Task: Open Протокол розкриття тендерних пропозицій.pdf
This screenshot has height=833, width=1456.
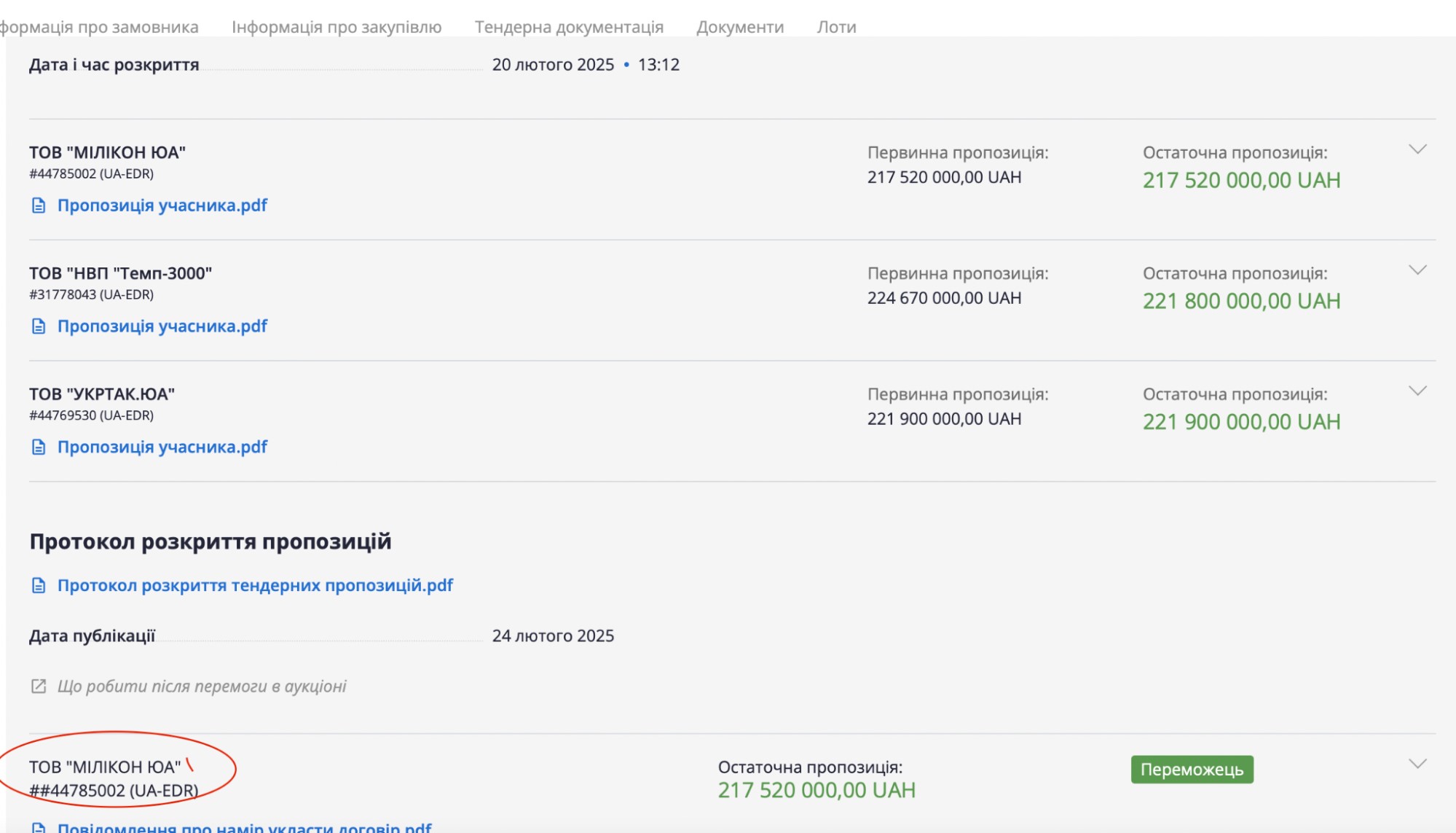Action: point(255,586)
